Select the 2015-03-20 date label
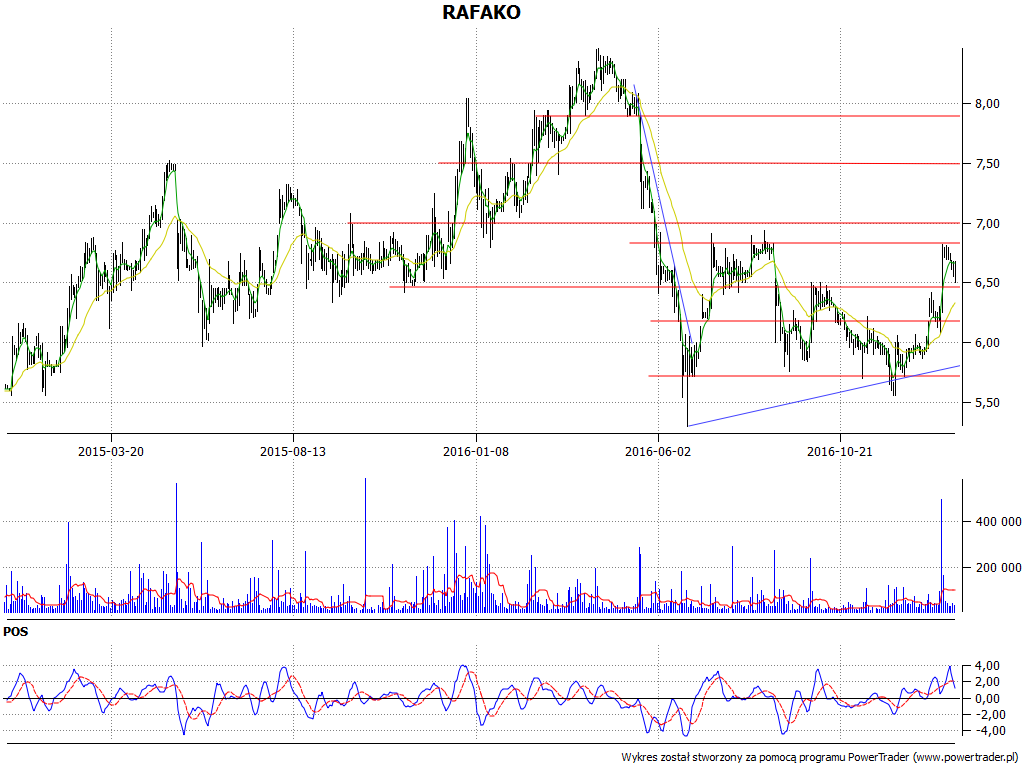Image resolution: width=1024 pixels, height=768 pixels. coord(111,451)
